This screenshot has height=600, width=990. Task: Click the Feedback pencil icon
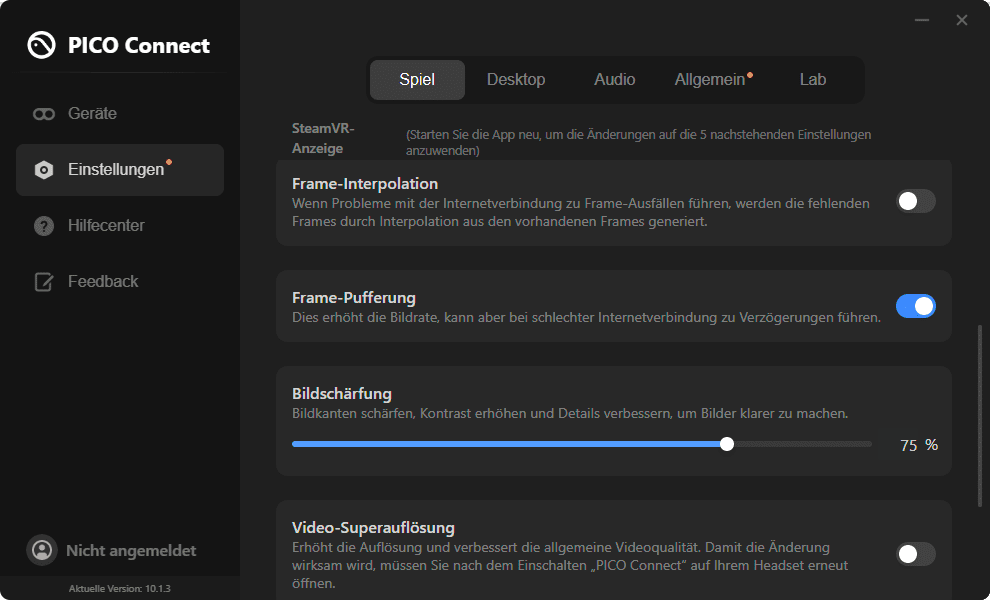tap(44, 282)
